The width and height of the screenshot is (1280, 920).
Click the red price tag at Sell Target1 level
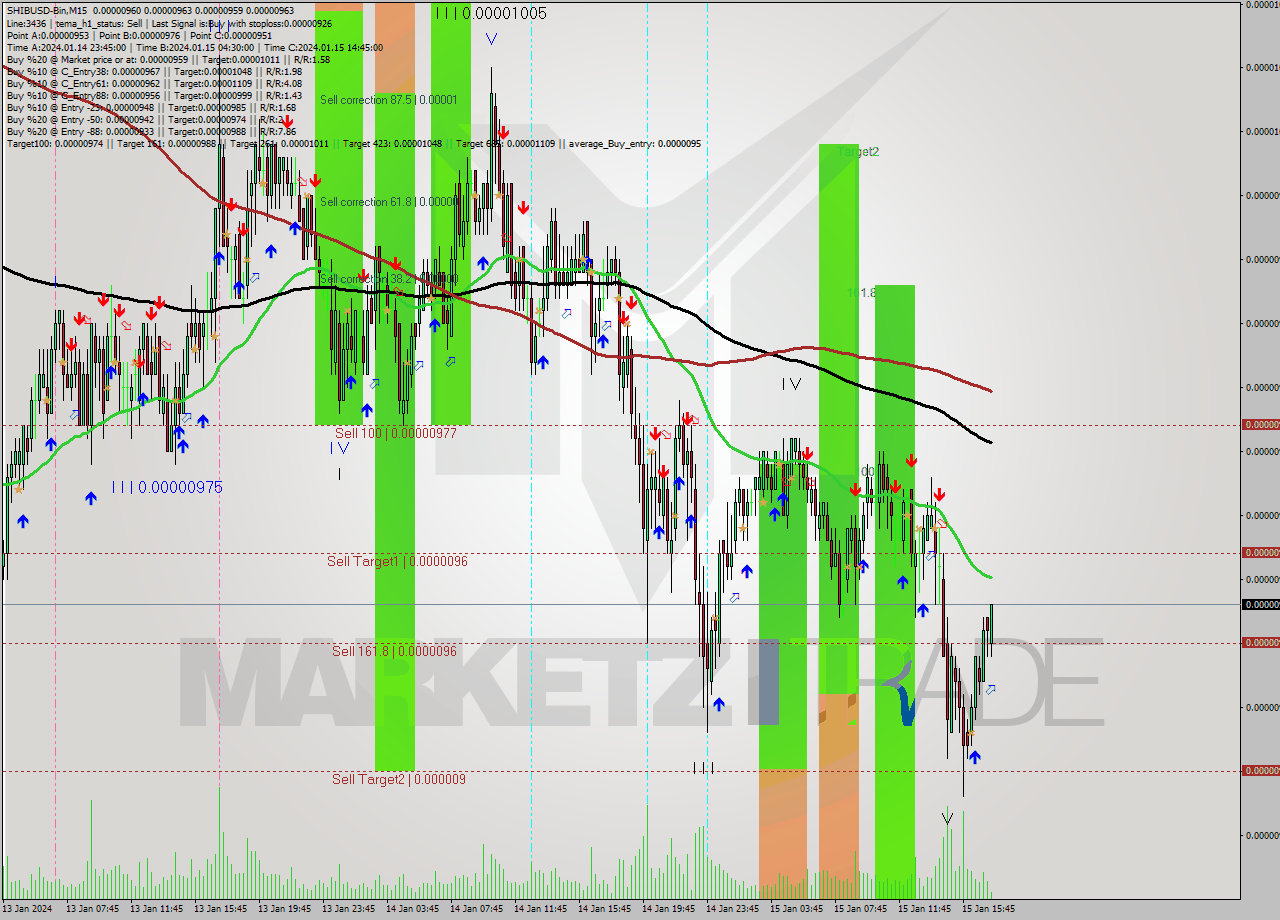[x=1260, y=553]
